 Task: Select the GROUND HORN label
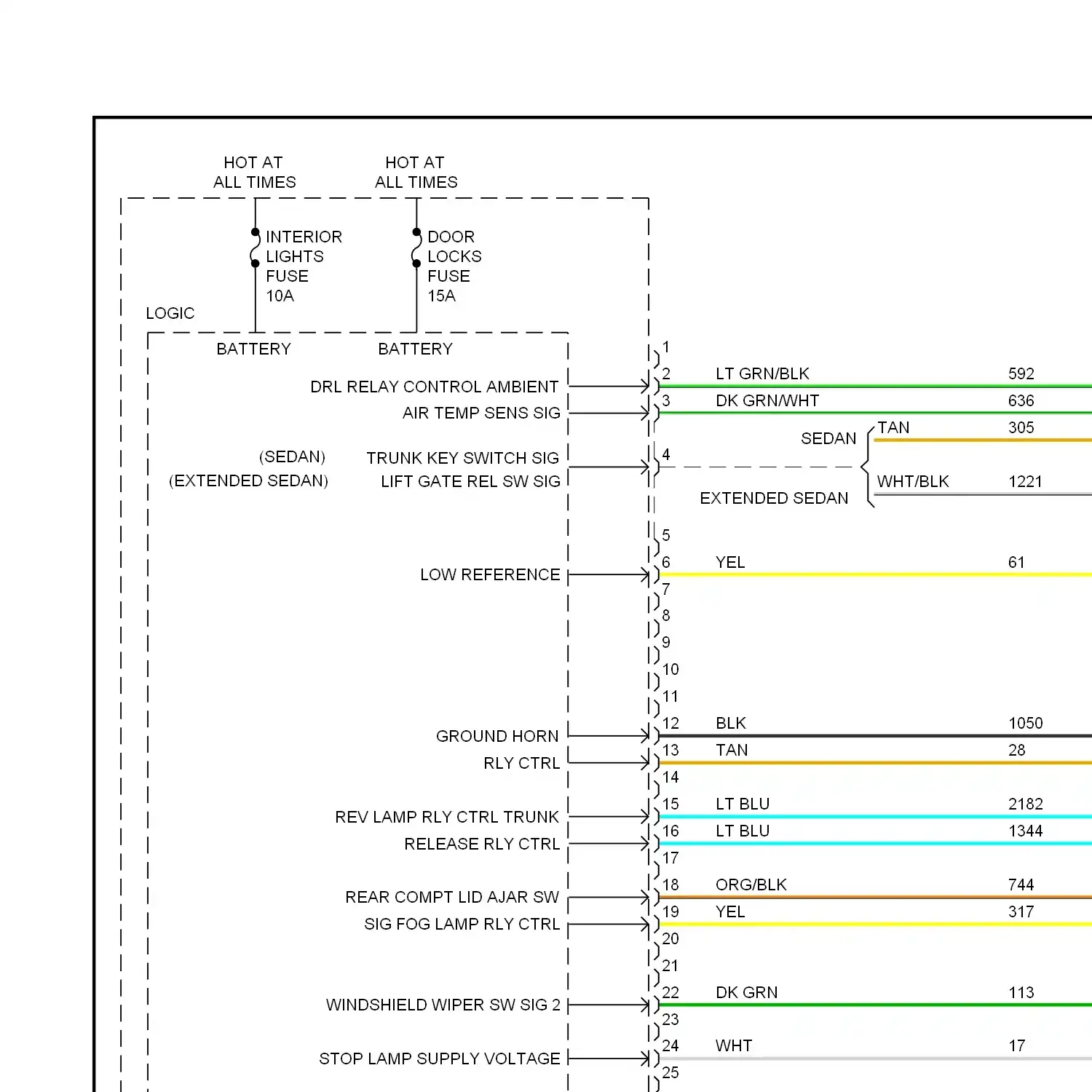point(497,736)
